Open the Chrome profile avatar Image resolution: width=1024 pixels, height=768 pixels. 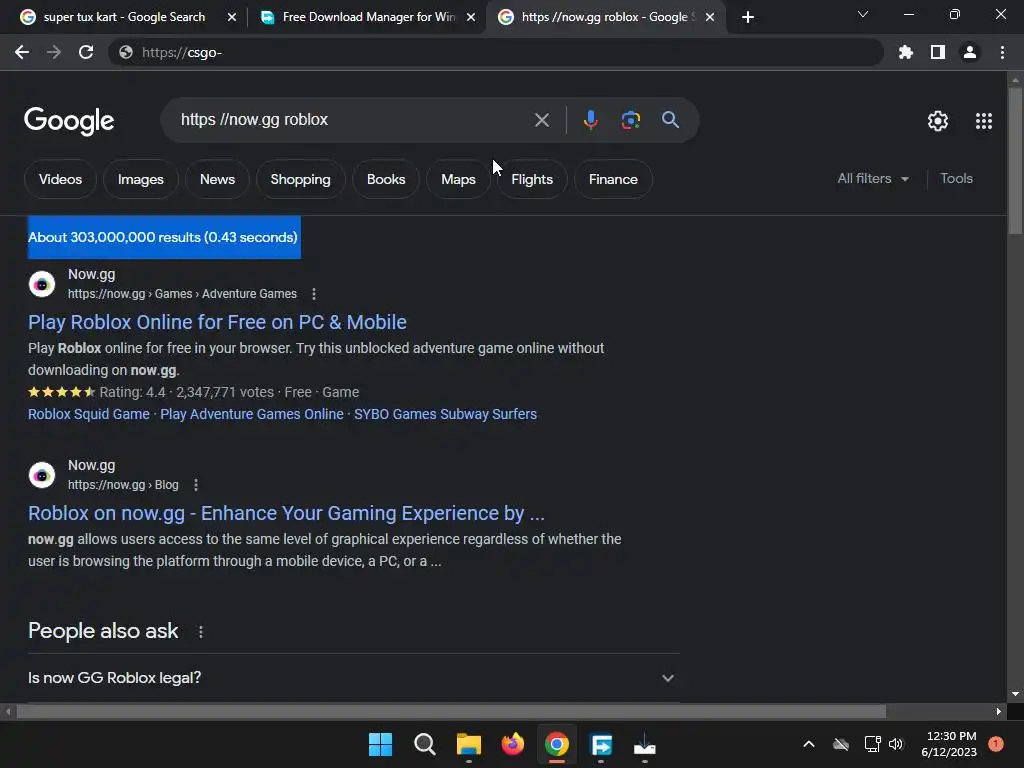(x=970, y=52)
